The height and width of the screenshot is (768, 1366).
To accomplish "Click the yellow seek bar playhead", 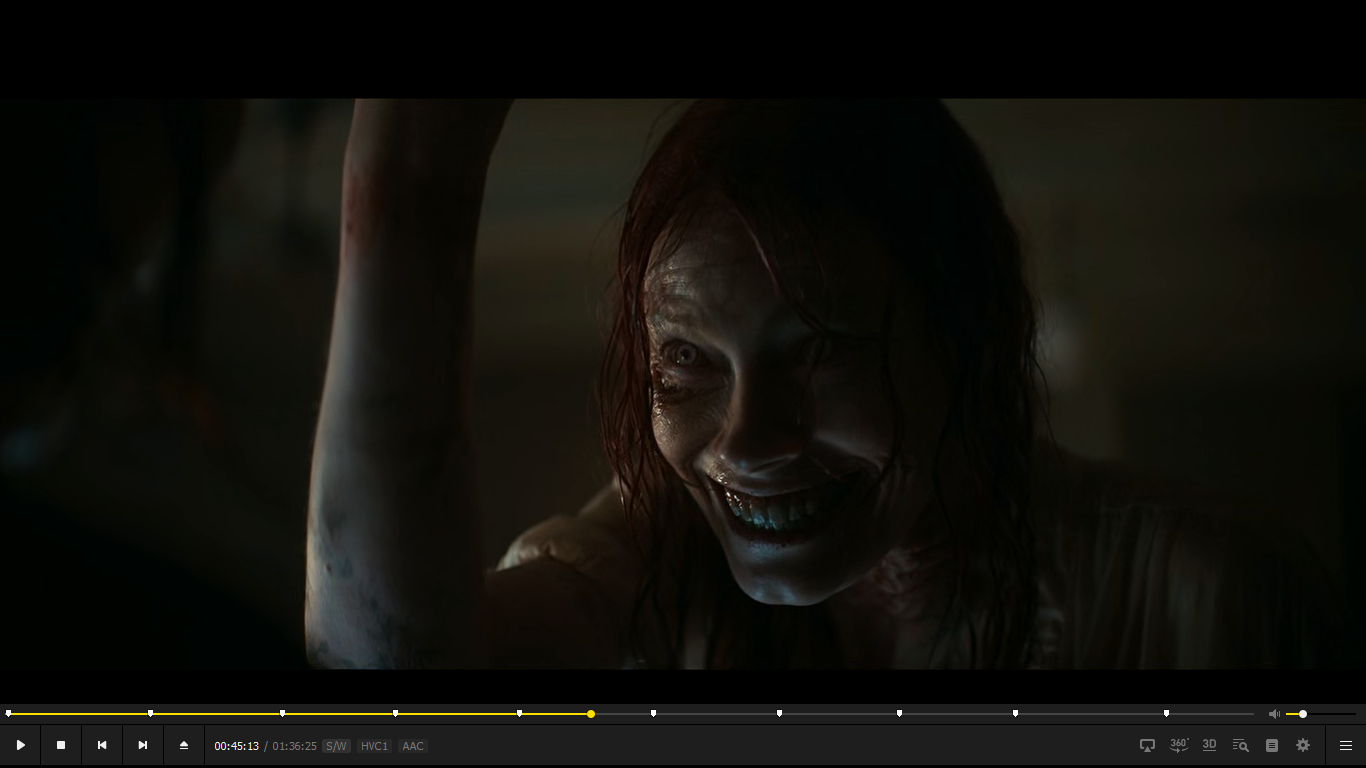I will [x=591, y=714].
